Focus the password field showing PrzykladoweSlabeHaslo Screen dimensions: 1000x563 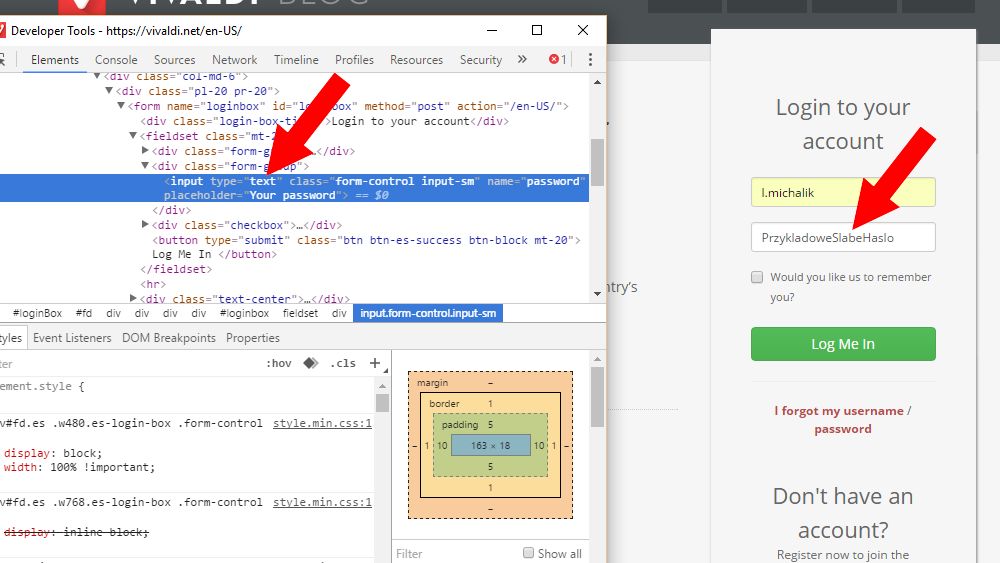coord(843,237)
